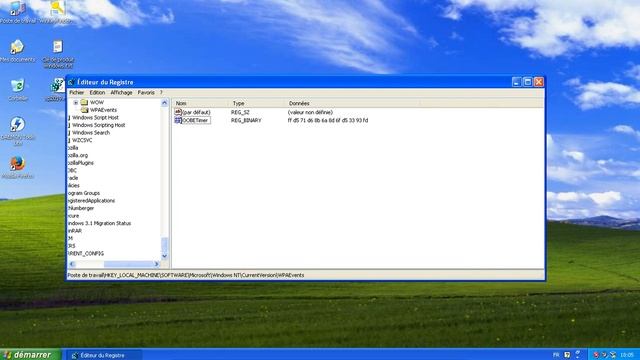Open the Edition menu

point(97,93)
